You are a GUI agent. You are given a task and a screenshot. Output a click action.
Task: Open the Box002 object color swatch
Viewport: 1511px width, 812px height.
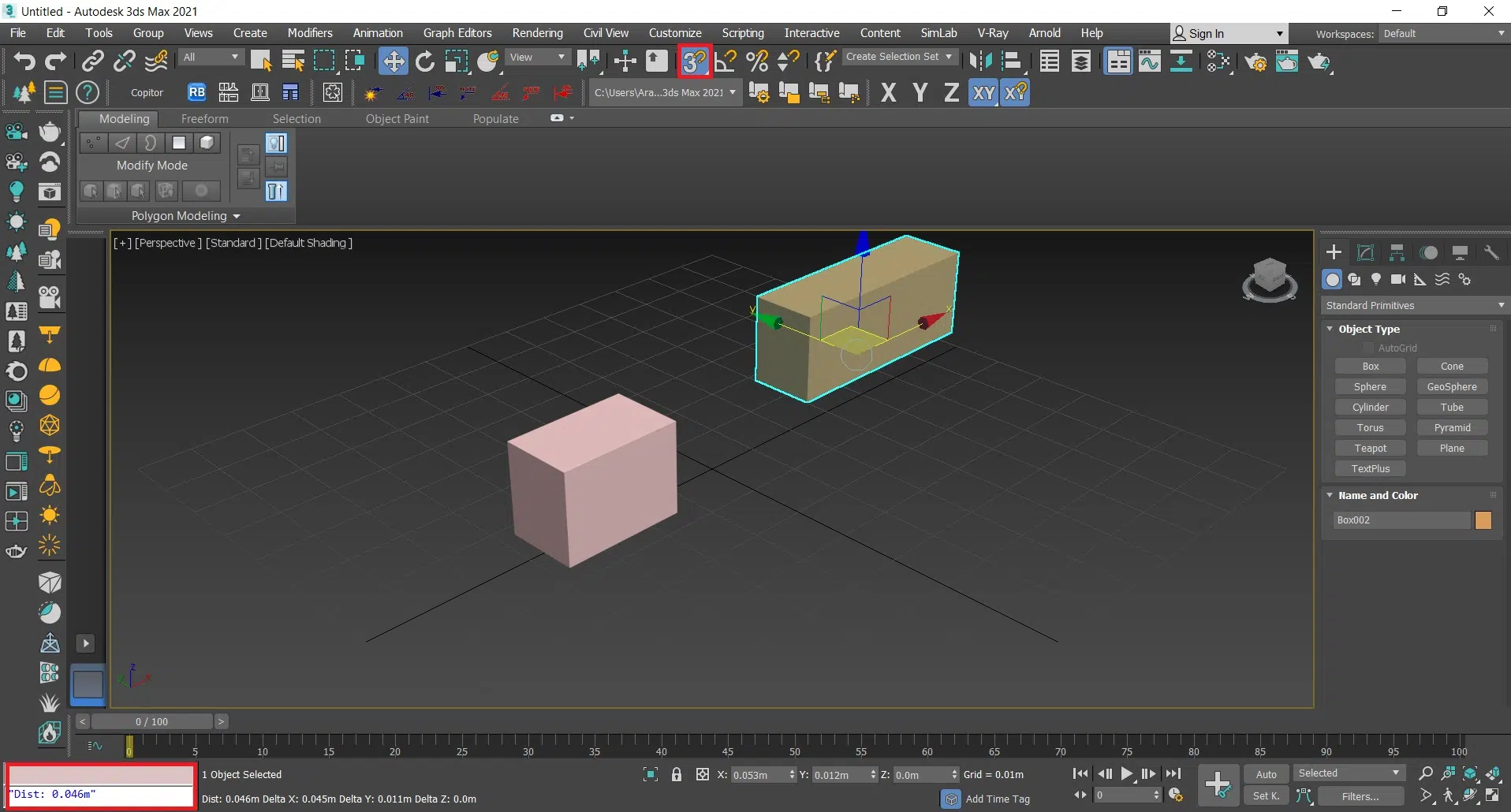[x=1483, y=520]
